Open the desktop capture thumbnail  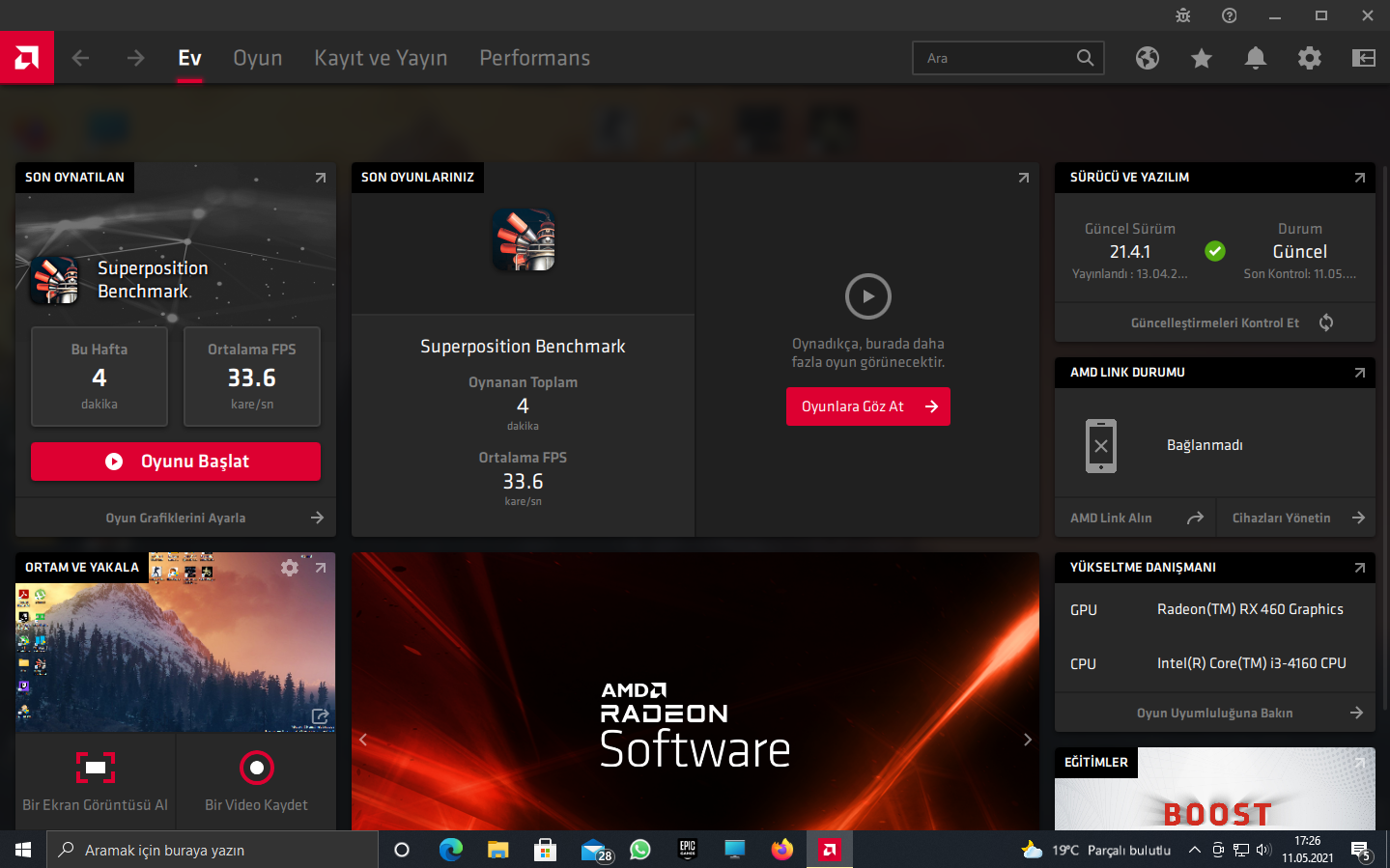(176, 642)
